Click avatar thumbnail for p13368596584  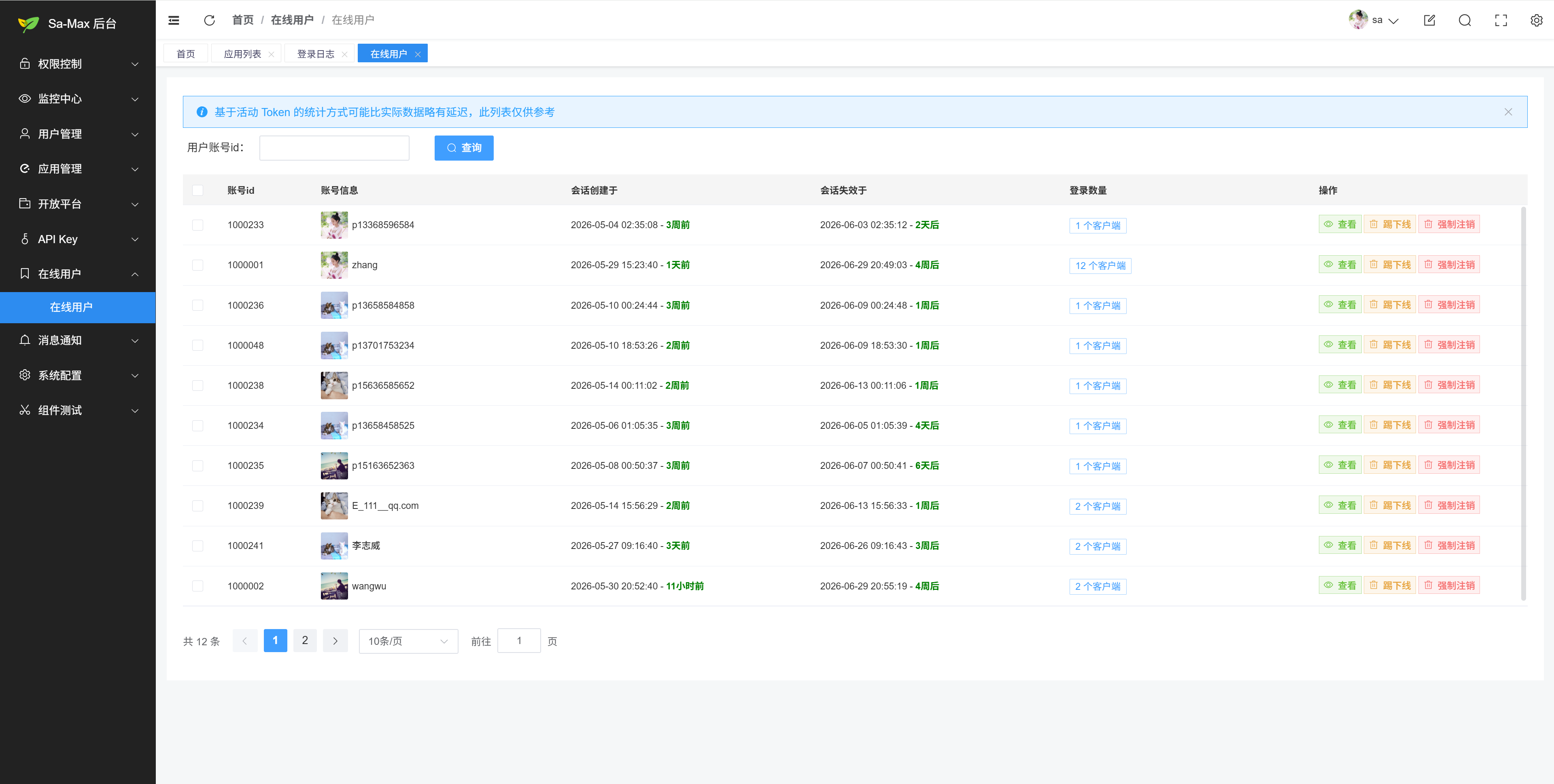[x=334, y=225]
